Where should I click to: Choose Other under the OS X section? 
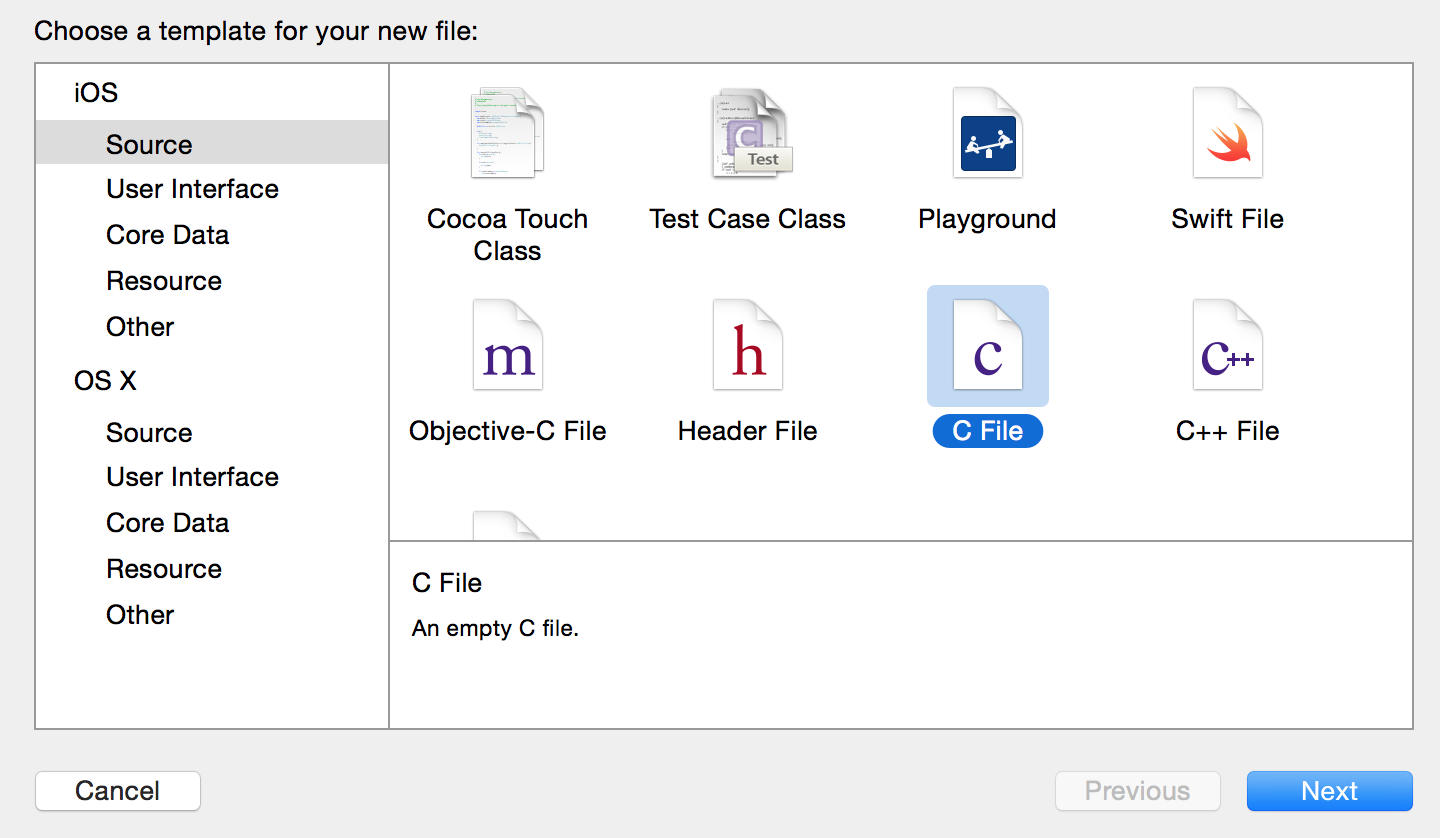[x=140, y=615]
